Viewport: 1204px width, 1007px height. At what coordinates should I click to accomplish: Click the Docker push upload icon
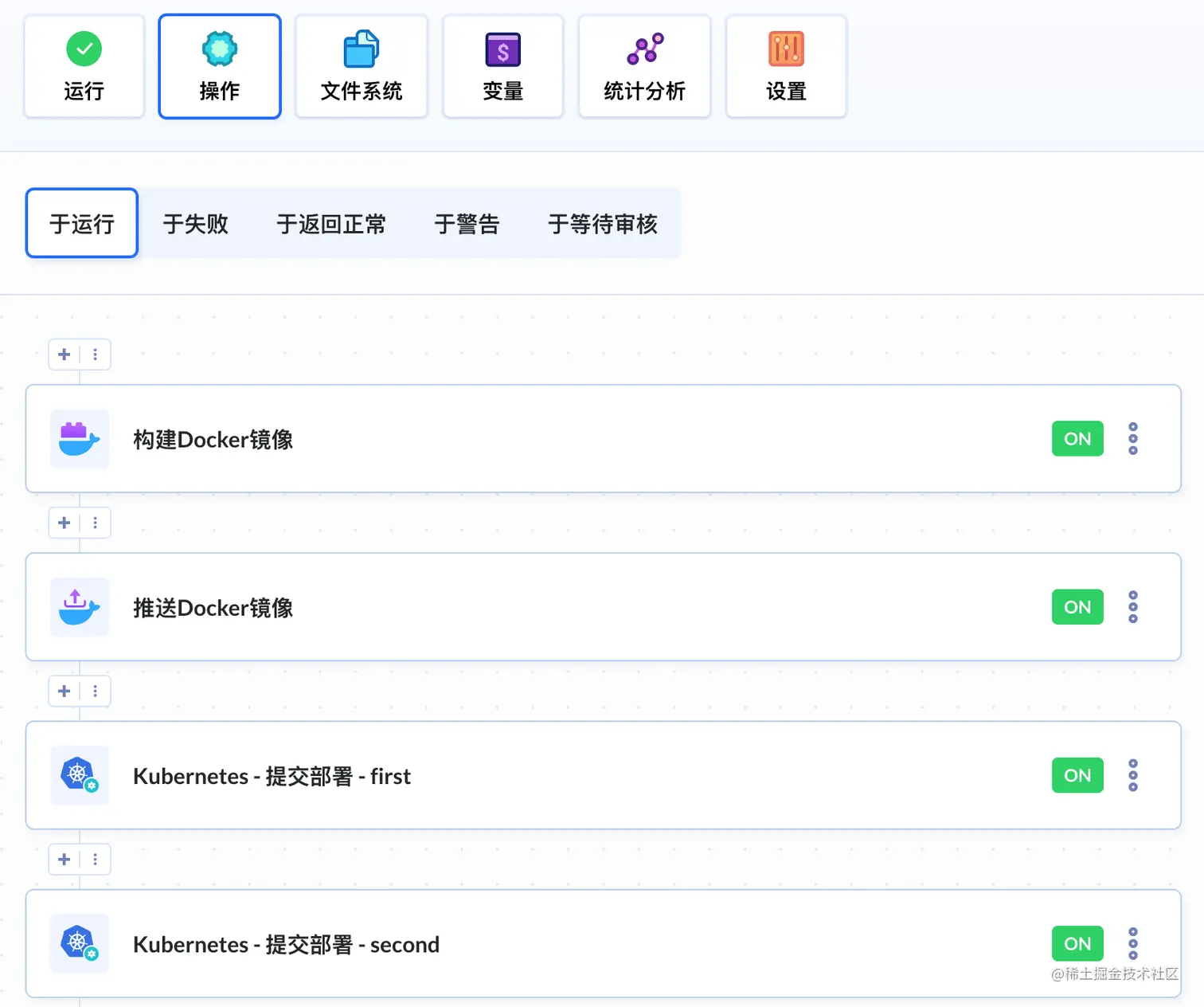[80, 607]
